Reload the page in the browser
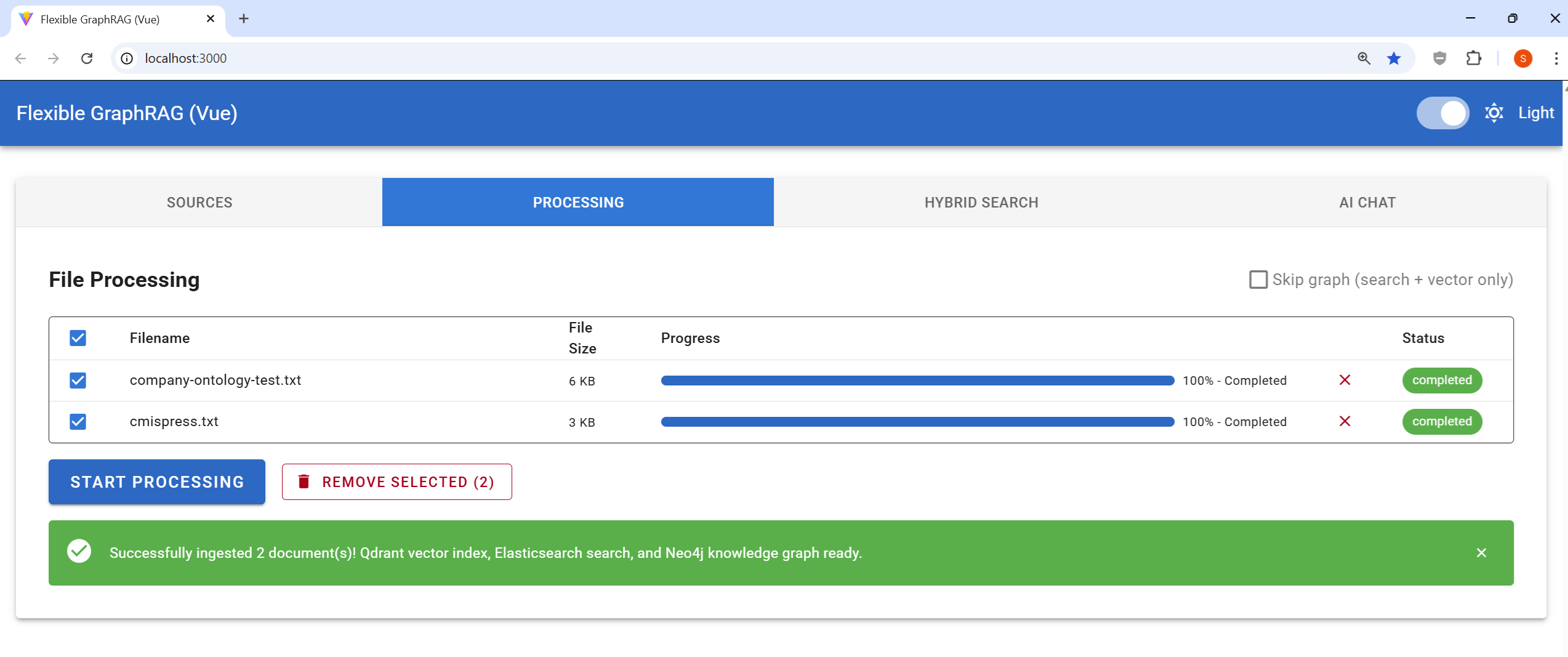Viewport: 1568px width, 657px height. [x=87, y=58]
